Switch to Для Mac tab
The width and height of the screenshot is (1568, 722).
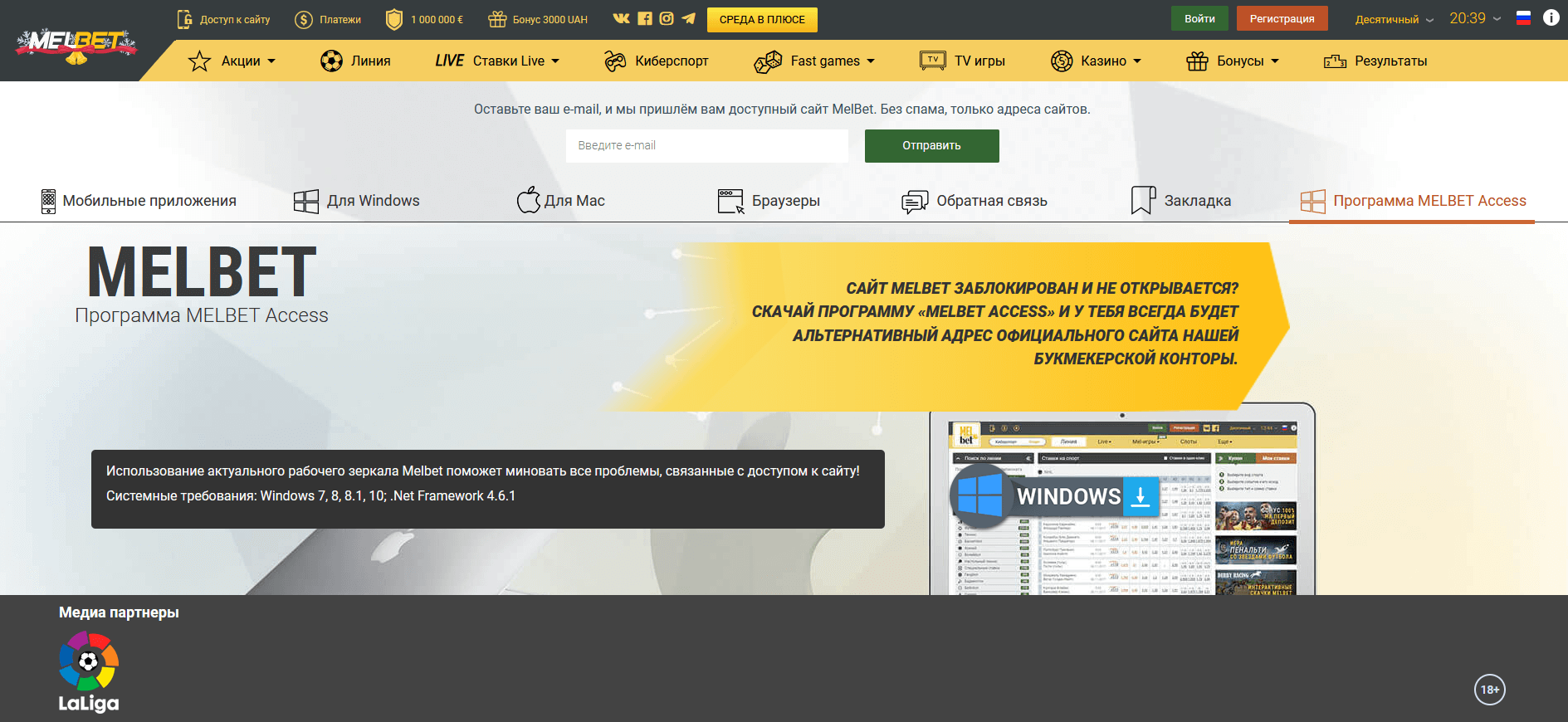[561, 201]
